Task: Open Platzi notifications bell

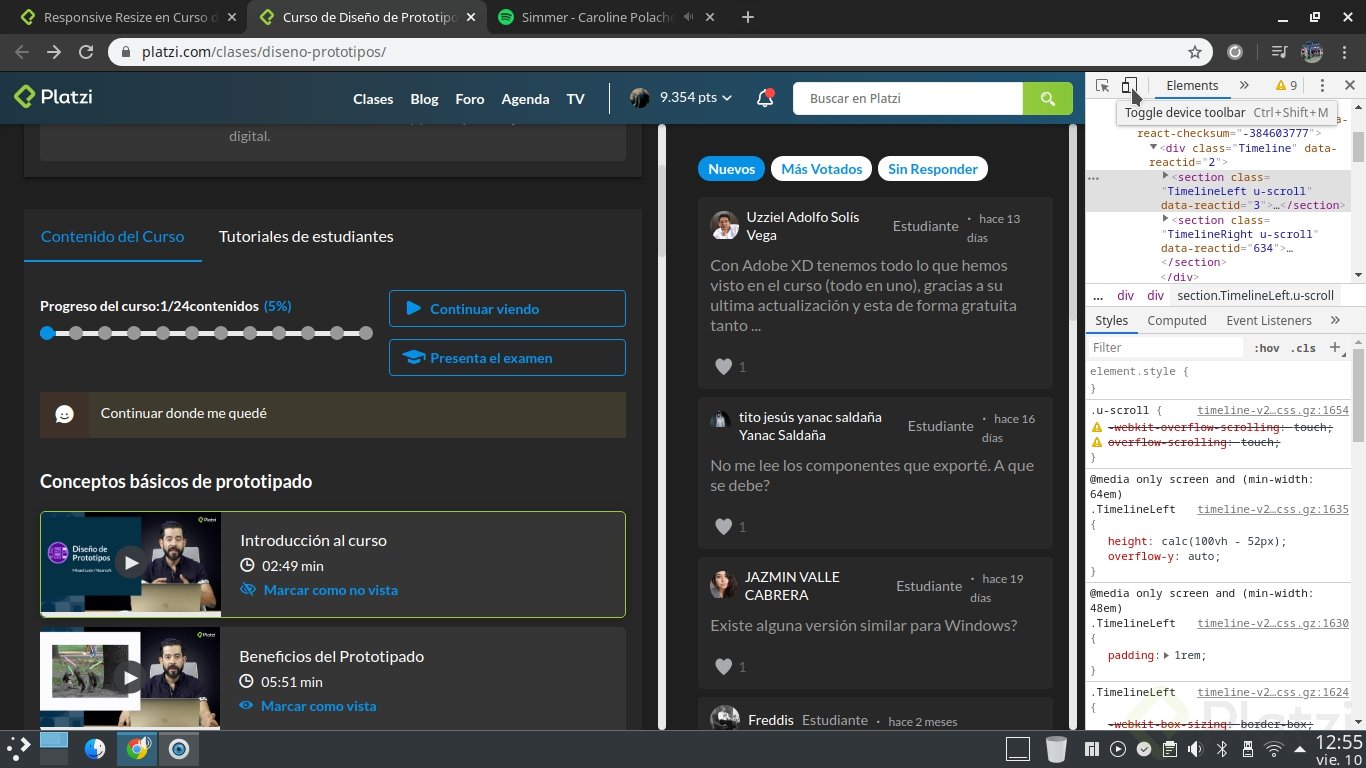Action: tap(764, 98)
